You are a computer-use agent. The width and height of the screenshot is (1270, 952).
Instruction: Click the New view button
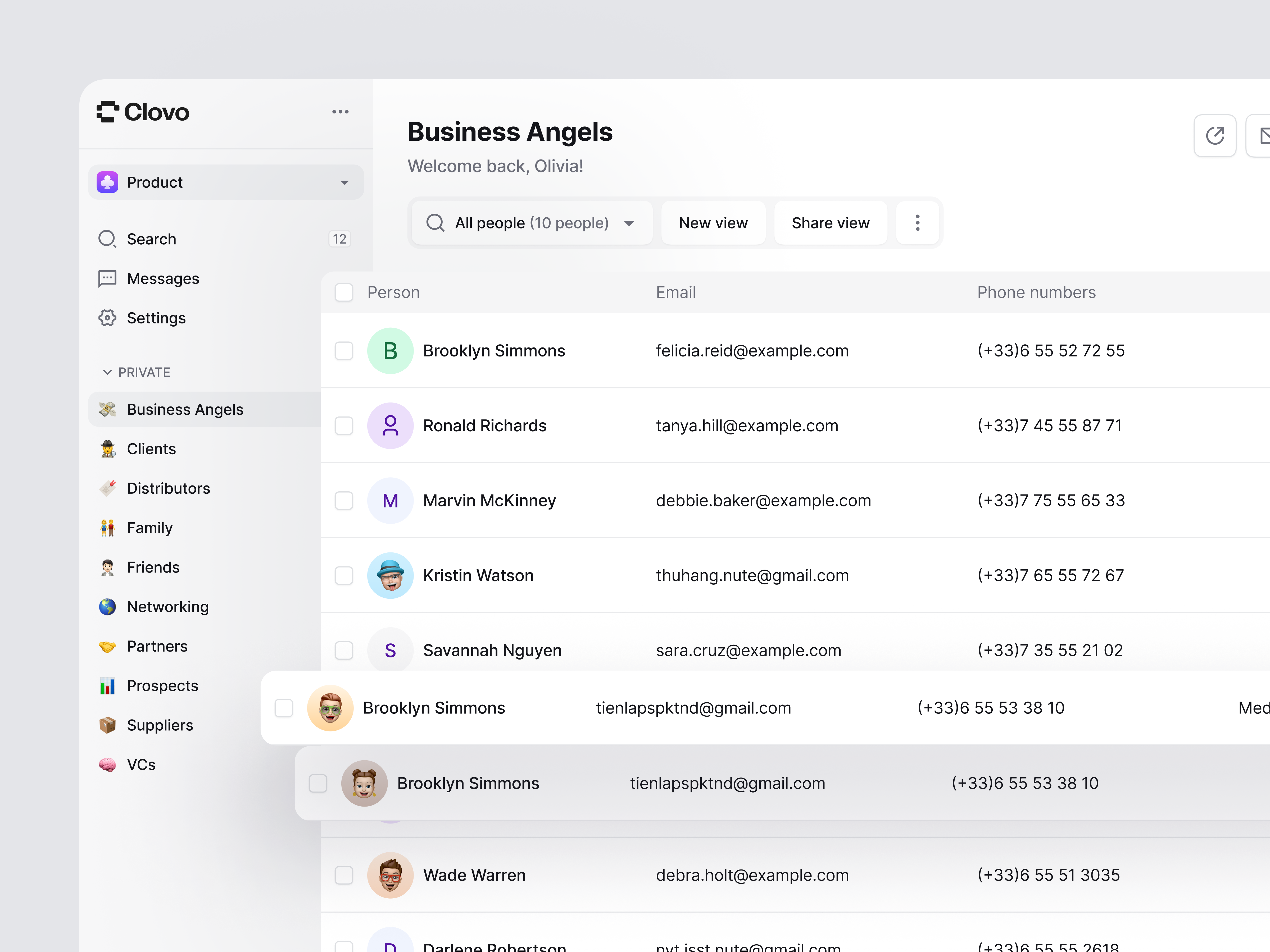pyautogui.click(x=713, y=223)
